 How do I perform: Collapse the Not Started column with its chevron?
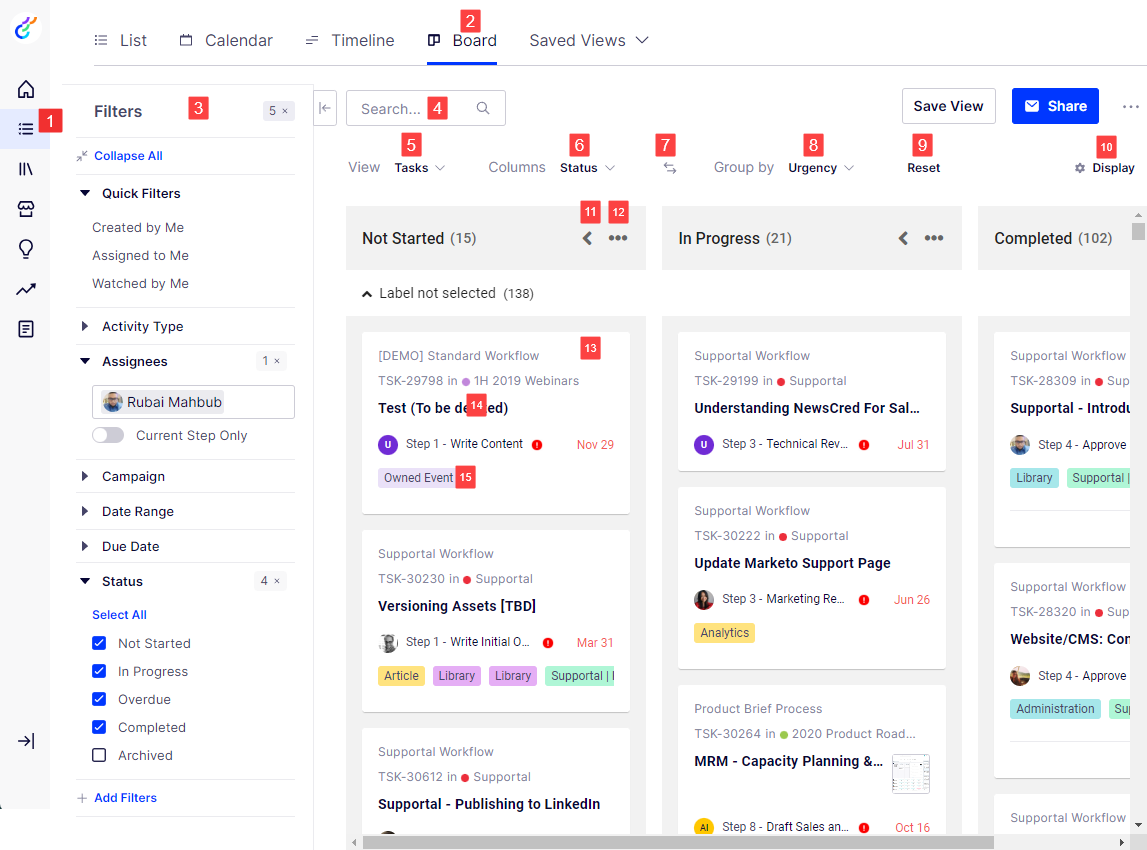click(x=587, y=238)
